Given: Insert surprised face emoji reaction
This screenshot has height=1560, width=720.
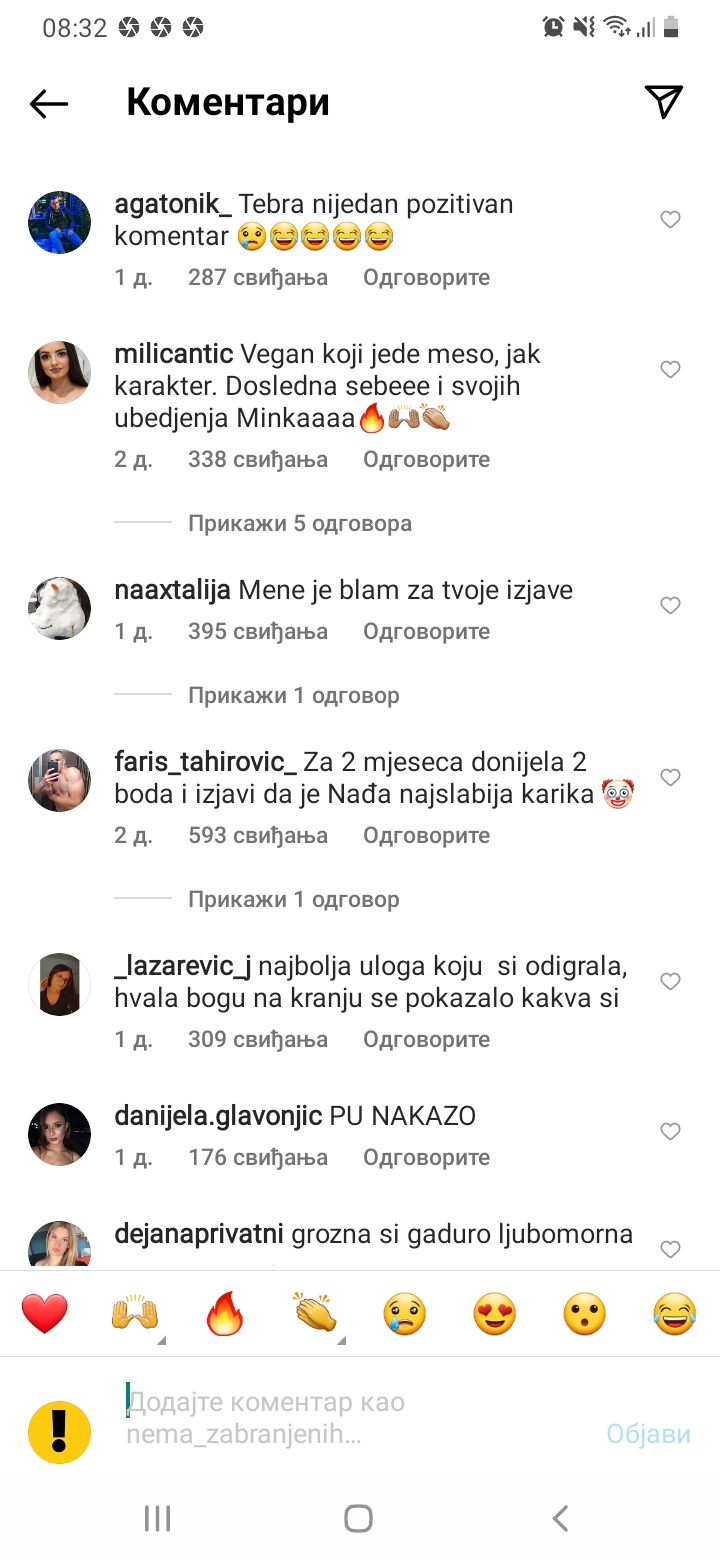Looking at the screenshot, I should pos(585,1314).
